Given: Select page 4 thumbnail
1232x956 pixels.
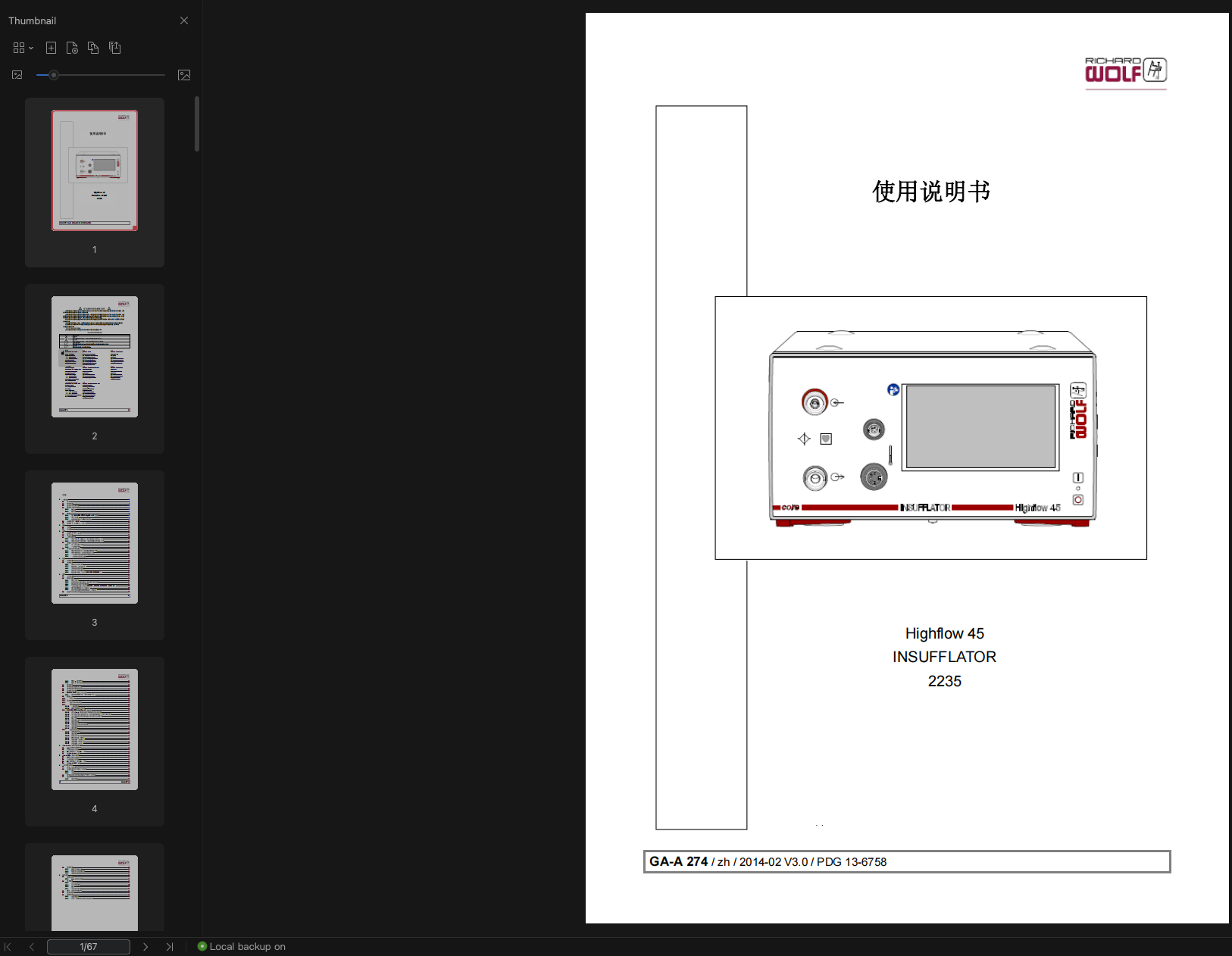Looking at the screenshot, I should (95, 729).
